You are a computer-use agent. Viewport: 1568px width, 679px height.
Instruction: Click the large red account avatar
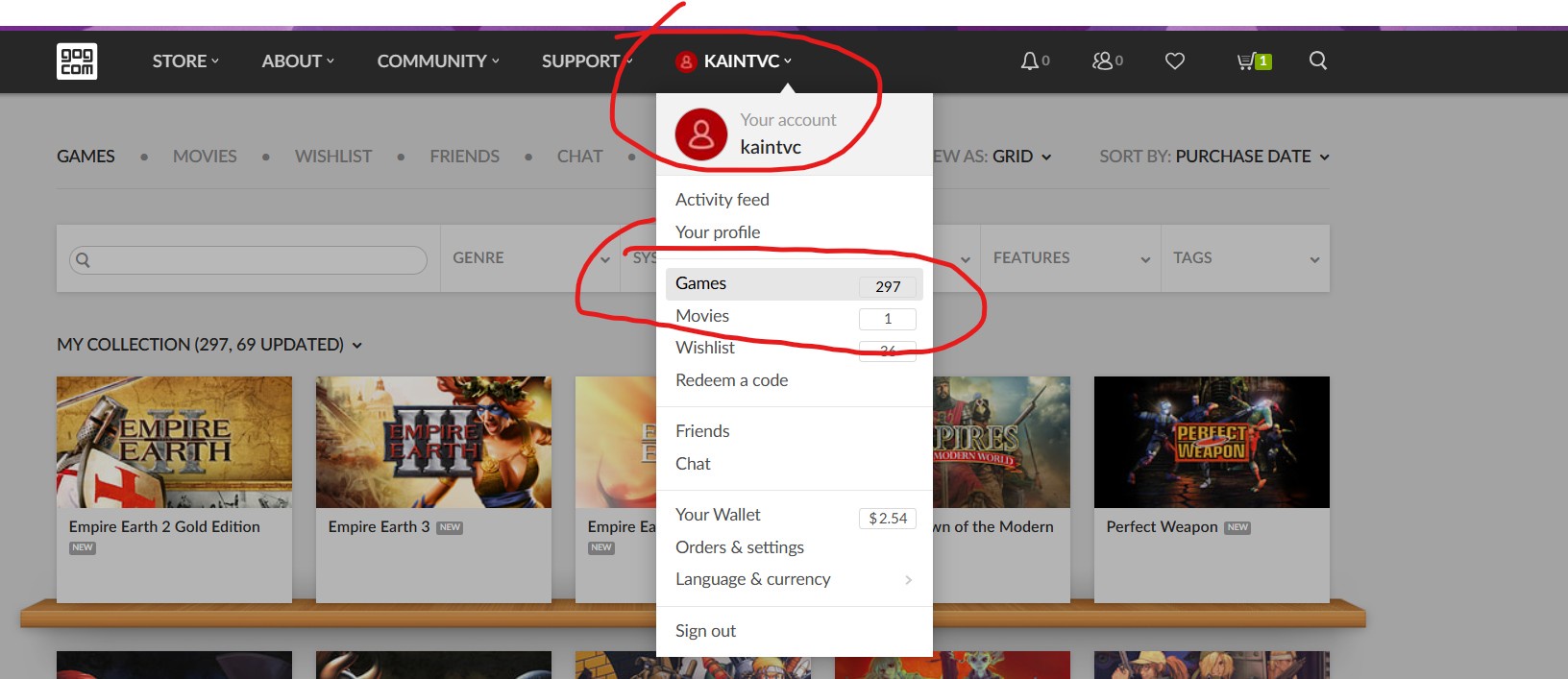tap(701, 134)
